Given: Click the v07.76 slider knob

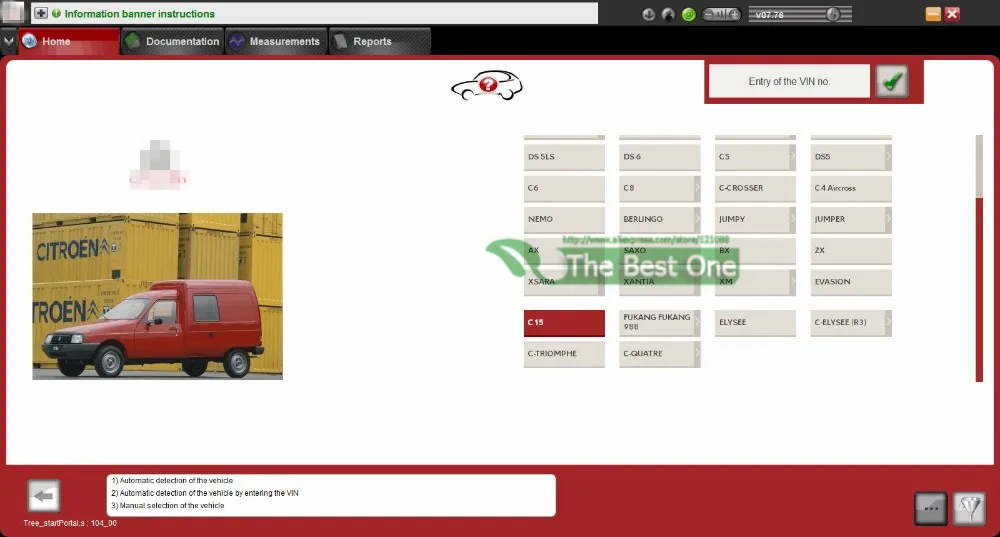Looking at the screenshot, I should 832,14.
